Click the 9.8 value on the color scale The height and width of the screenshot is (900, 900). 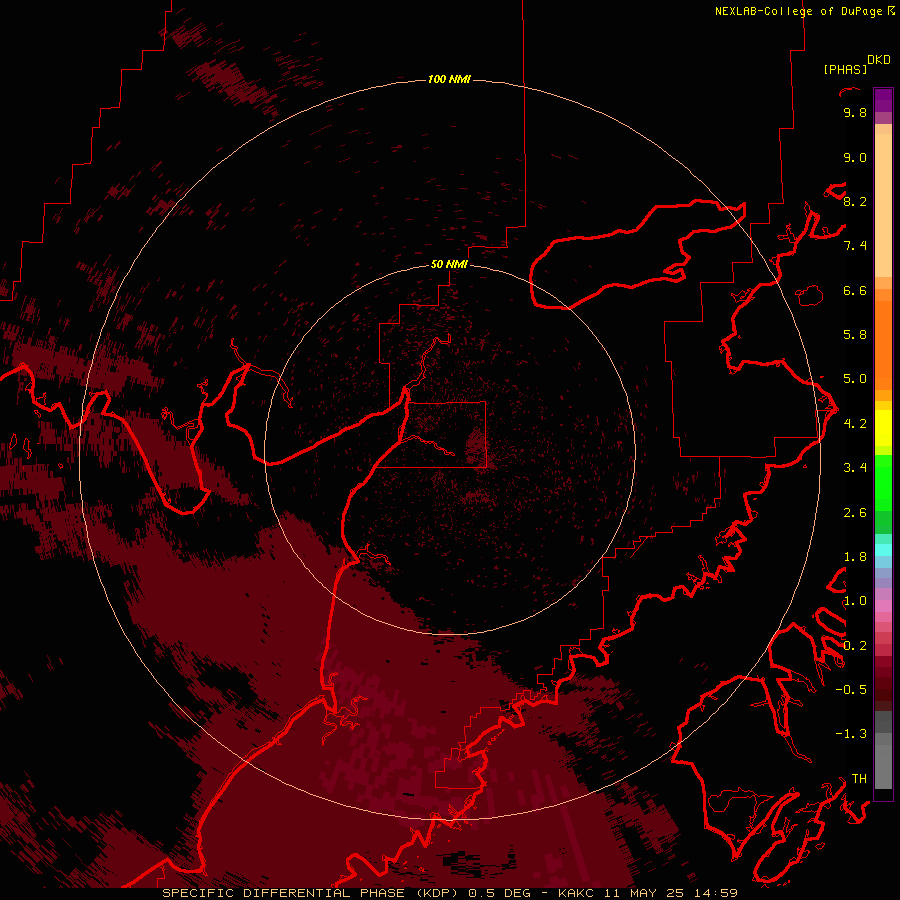pos(855,112)
